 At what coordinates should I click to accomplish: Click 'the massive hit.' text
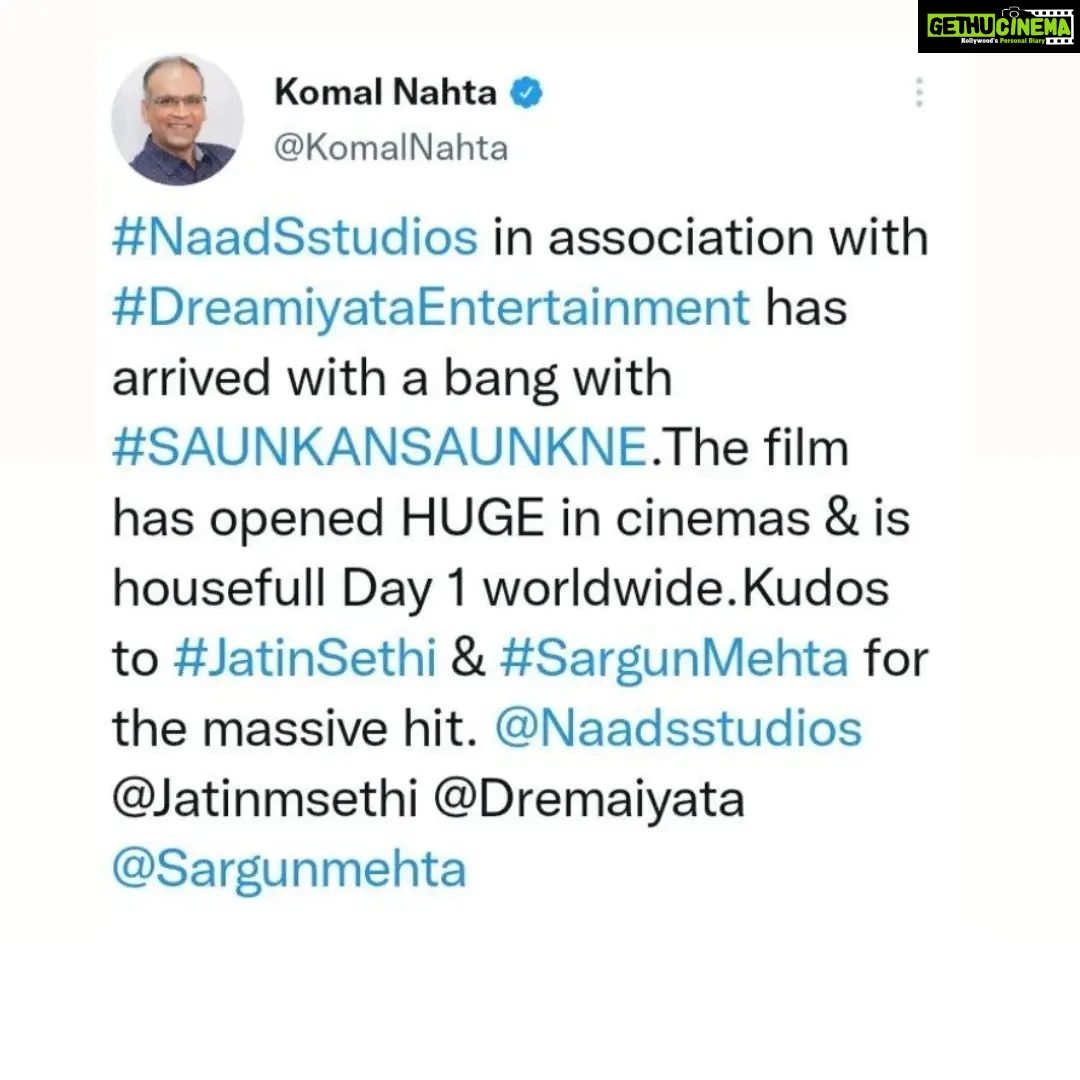tap(295, 729)
